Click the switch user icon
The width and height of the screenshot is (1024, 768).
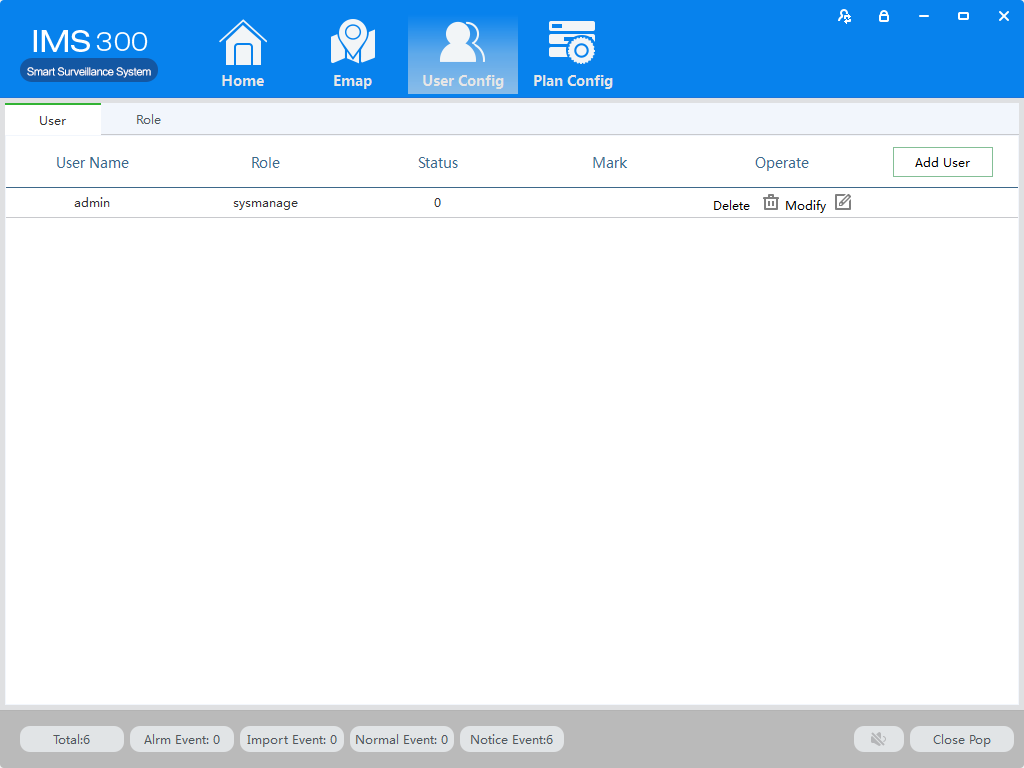coord(845,16)
